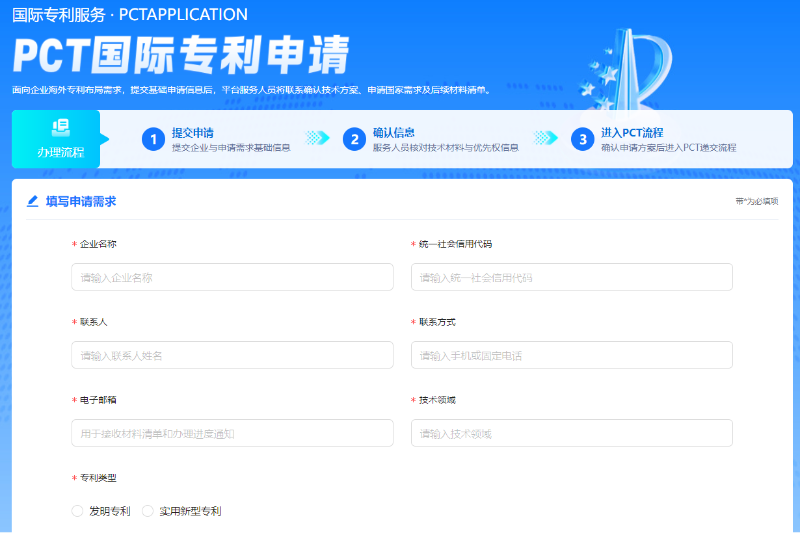Viewport: 800px width, 533px height.
Task: Click the 统一社会信用代码 field label
Action: [x=455, y=244]
